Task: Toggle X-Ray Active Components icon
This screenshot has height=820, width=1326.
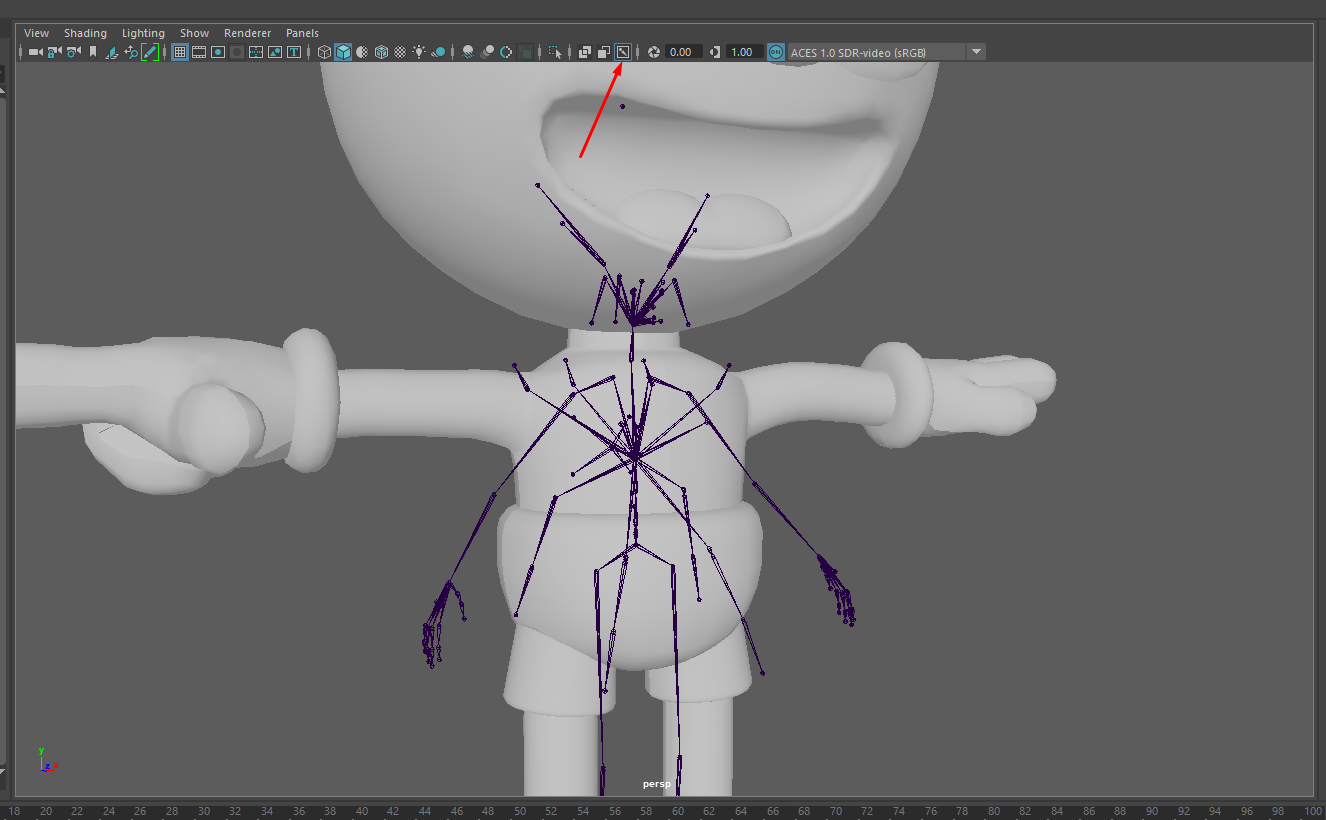Action: coord(604,52)
